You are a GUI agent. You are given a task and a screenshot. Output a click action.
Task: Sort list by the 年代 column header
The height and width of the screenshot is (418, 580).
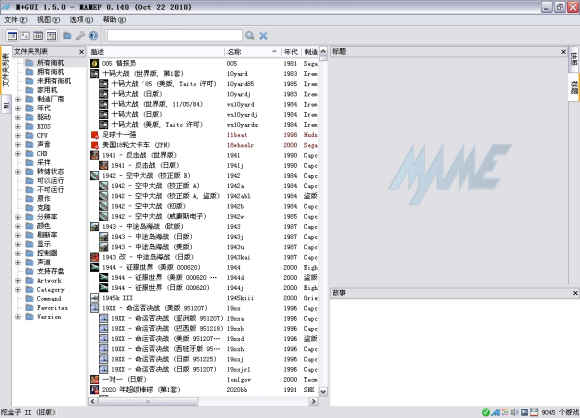(x=291, y=52)
